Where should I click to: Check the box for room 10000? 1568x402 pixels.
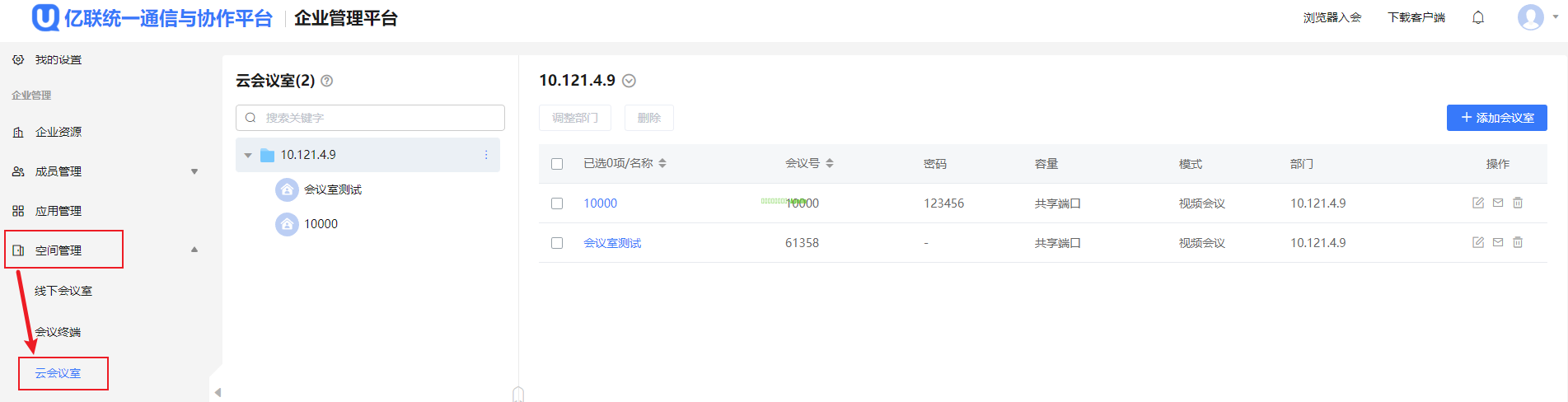coord(557,203)
